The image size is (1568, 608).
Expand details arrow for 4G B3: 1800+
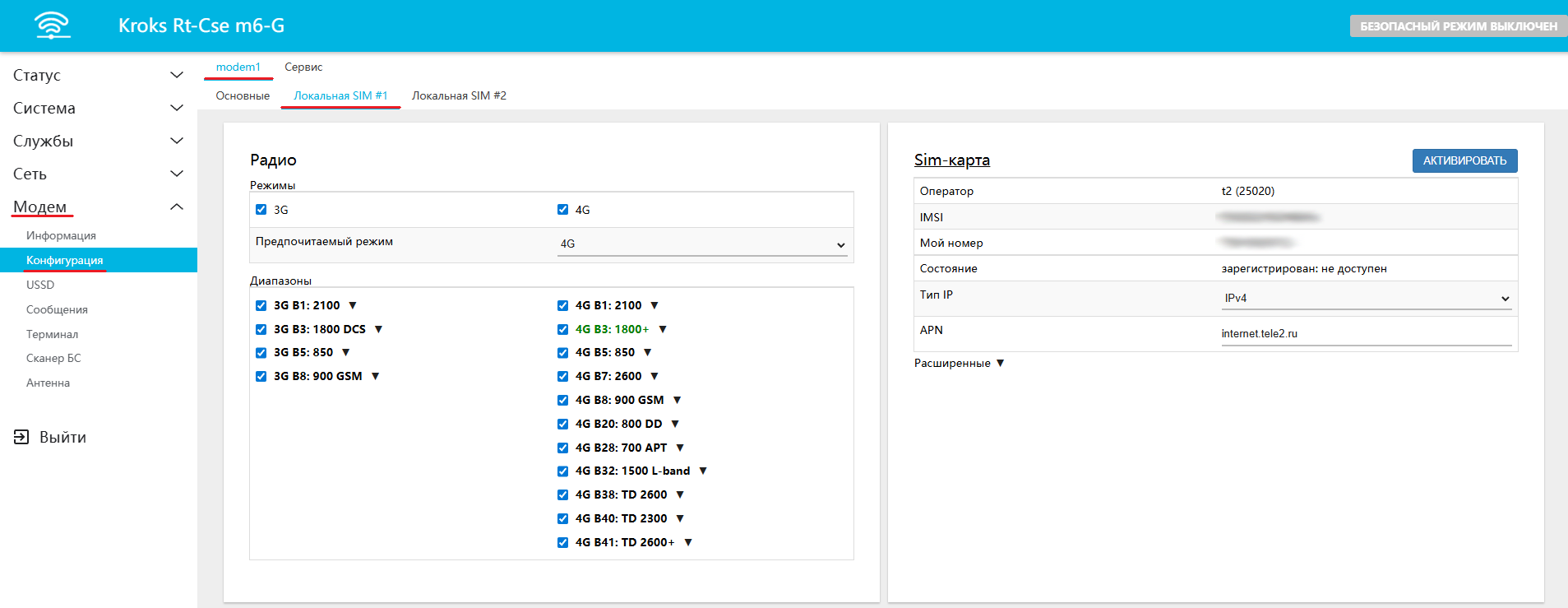click(663, 329)
